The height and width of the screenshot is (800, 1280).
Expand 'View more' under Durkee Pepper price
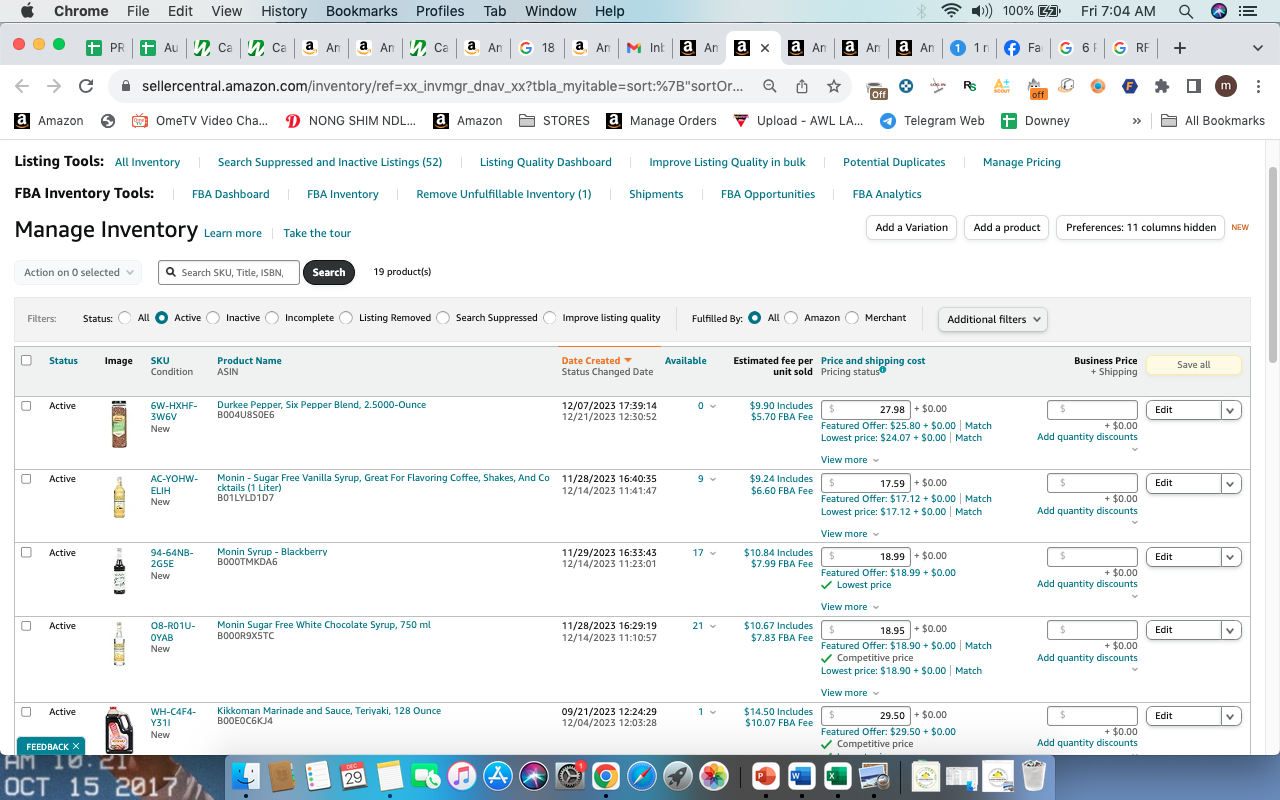850,460
